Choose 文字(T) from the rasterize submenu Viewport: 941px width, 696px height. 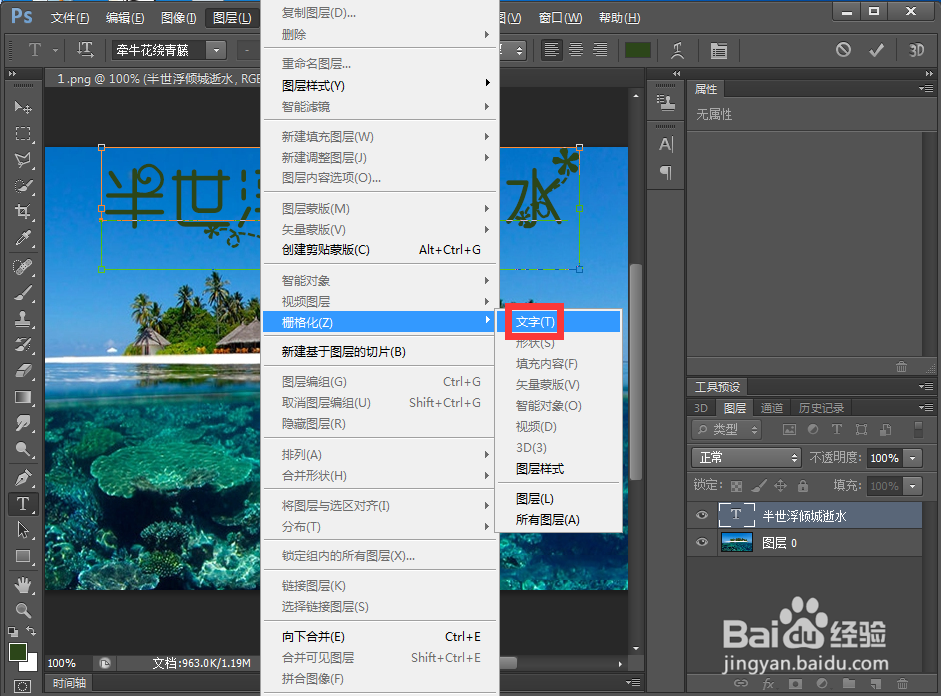(x=534, y=321)
